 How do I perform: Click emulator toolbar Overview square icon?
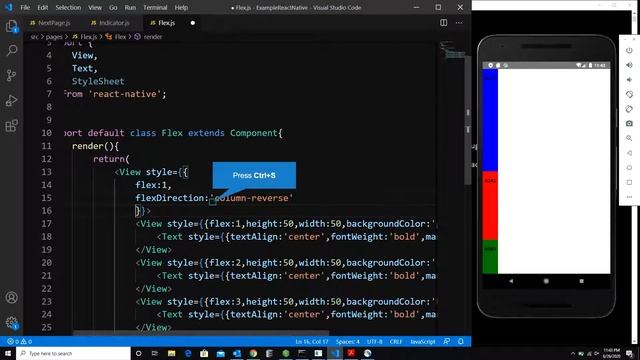coord(629,182)
